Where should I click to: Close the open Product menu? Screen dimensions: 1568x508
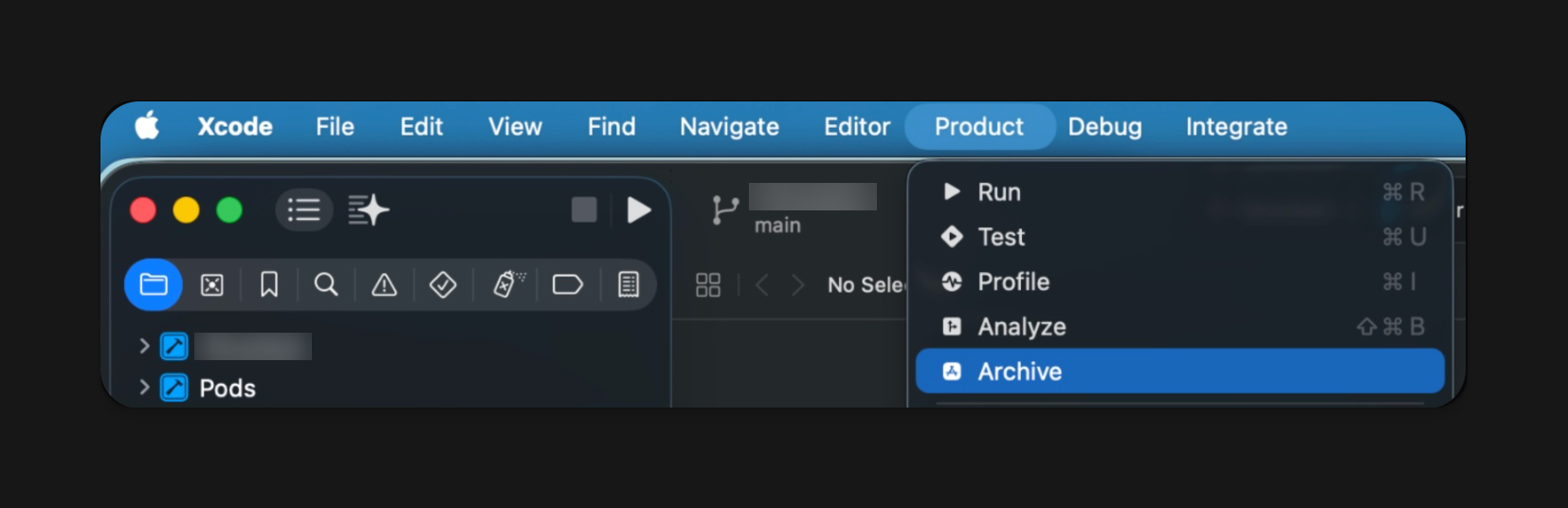[979, 126]
